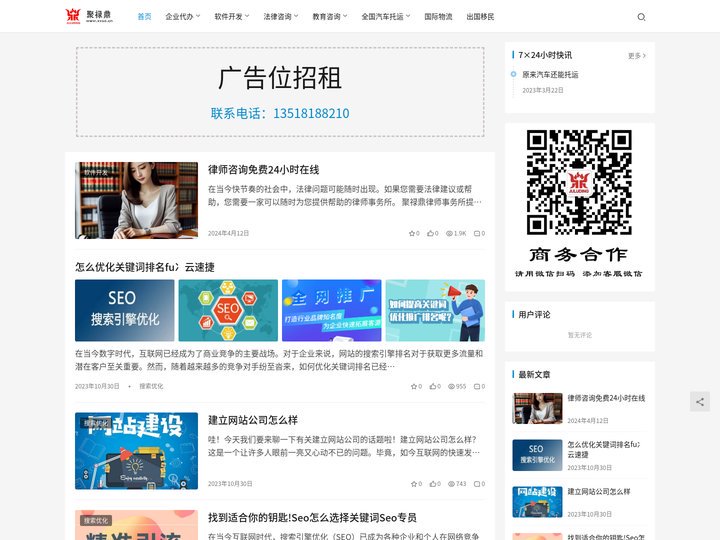Like thumb icon on 建立网站公司怎么样 article
720x540 pixels.
432,484
